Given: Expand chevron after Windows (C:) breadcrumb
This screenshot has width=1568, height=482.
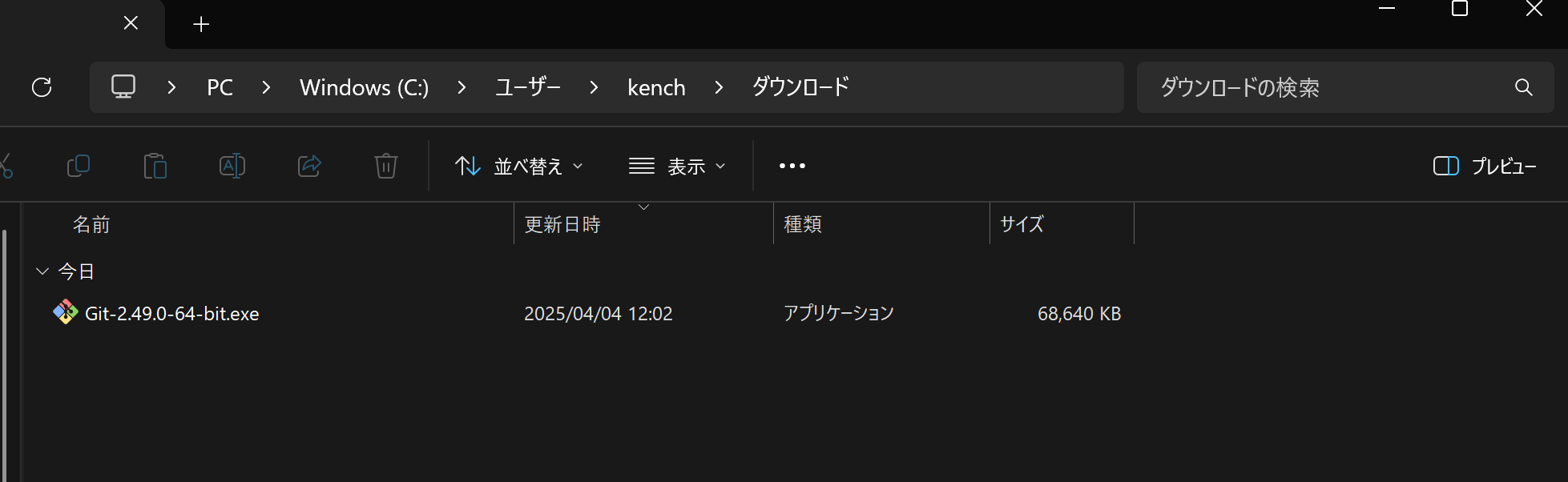Looking at the screenshot, I should [x=462, y=87].
